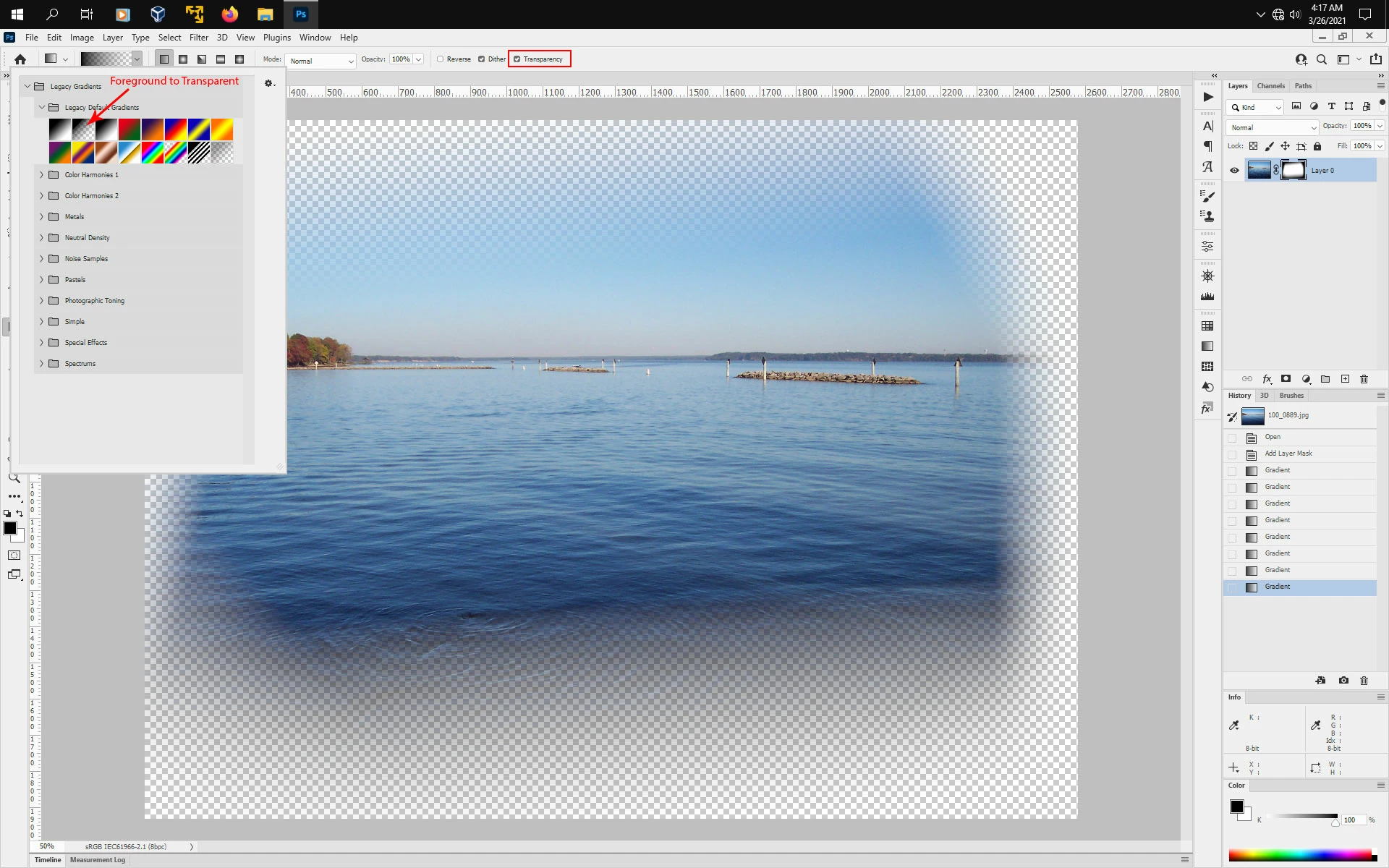
Task: Open the gradient picker gear menu
Action: pos(269,84)
